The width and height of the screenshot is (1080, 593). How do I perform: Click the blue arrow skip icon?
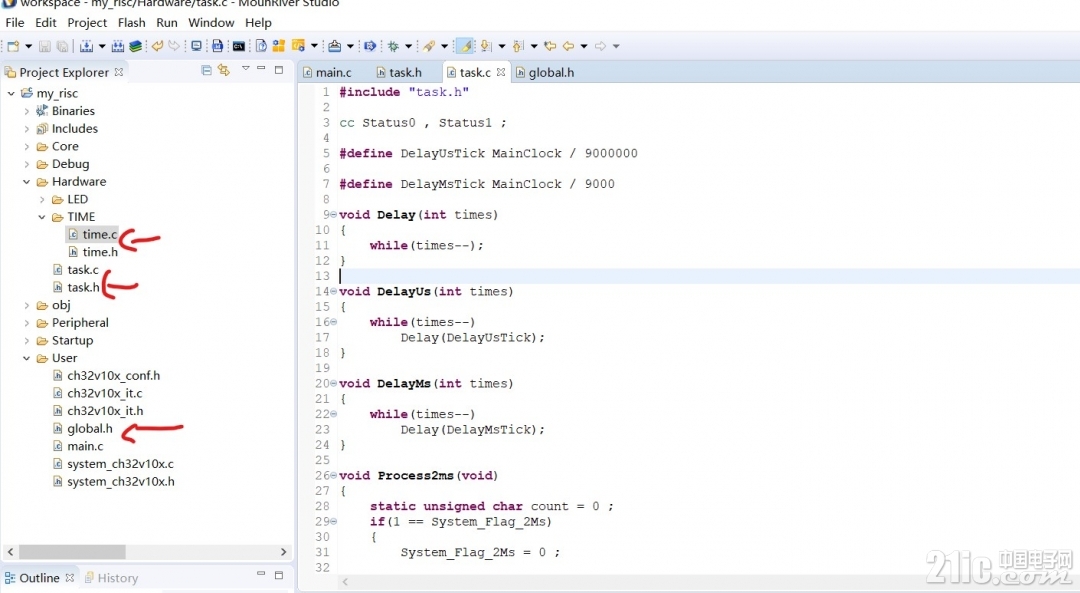[370, 46]
